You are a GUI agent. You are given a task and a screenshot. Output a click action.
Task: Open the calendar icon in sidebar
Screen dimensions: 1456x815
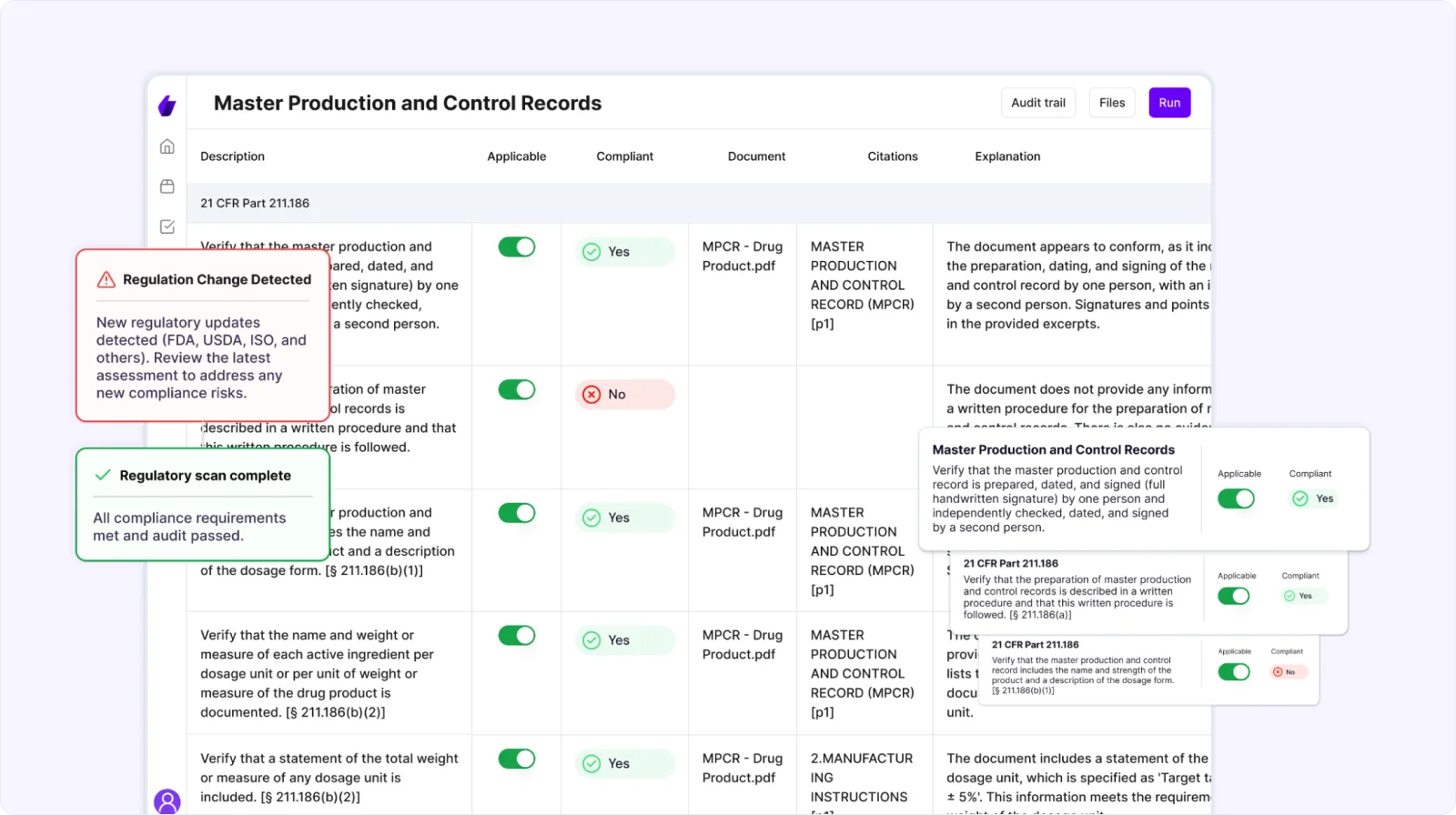[167, 186]
